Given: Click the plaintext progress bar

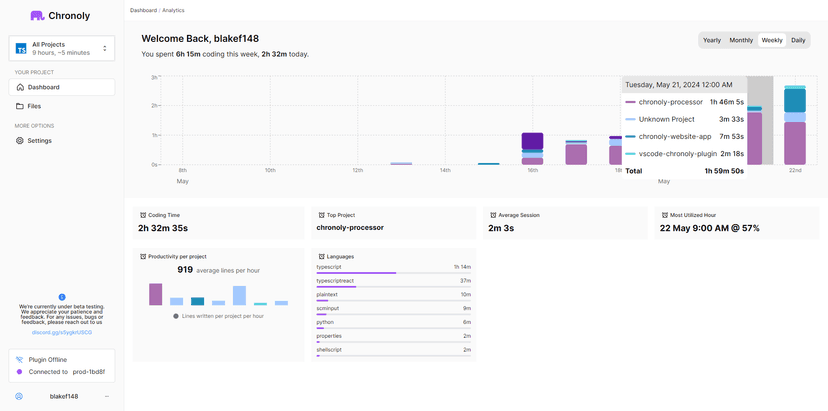Looking at the screenshot, I should click(393, 301).
